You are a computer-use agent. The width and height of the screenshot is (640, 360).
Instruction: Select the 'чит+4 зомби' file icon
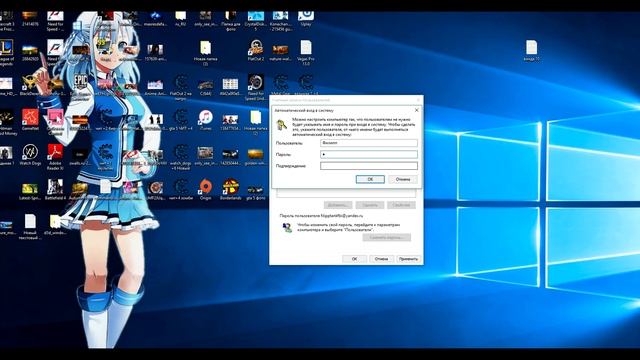[181, 187]
